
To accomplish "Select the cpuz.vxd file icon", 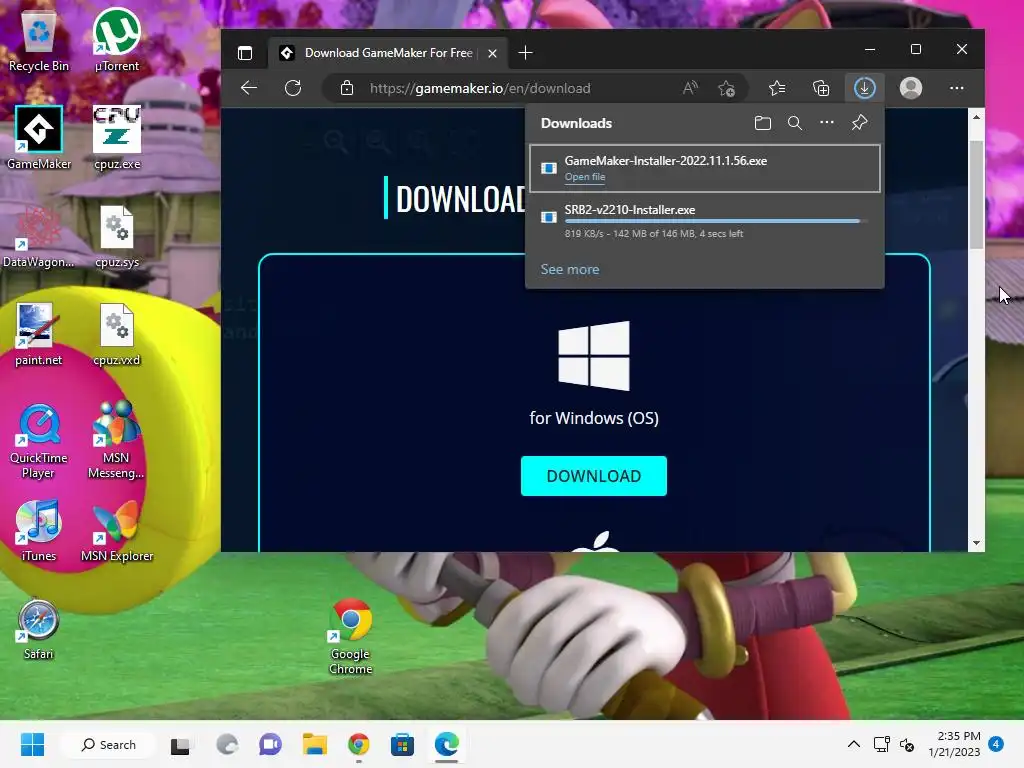I will point(117,334).
